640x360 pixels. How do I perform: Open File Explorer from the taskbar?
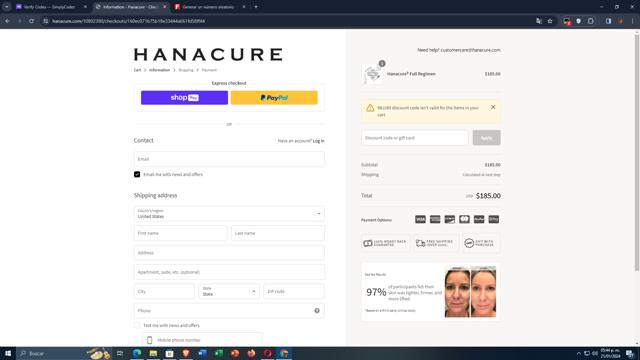[x=153, y=353]
